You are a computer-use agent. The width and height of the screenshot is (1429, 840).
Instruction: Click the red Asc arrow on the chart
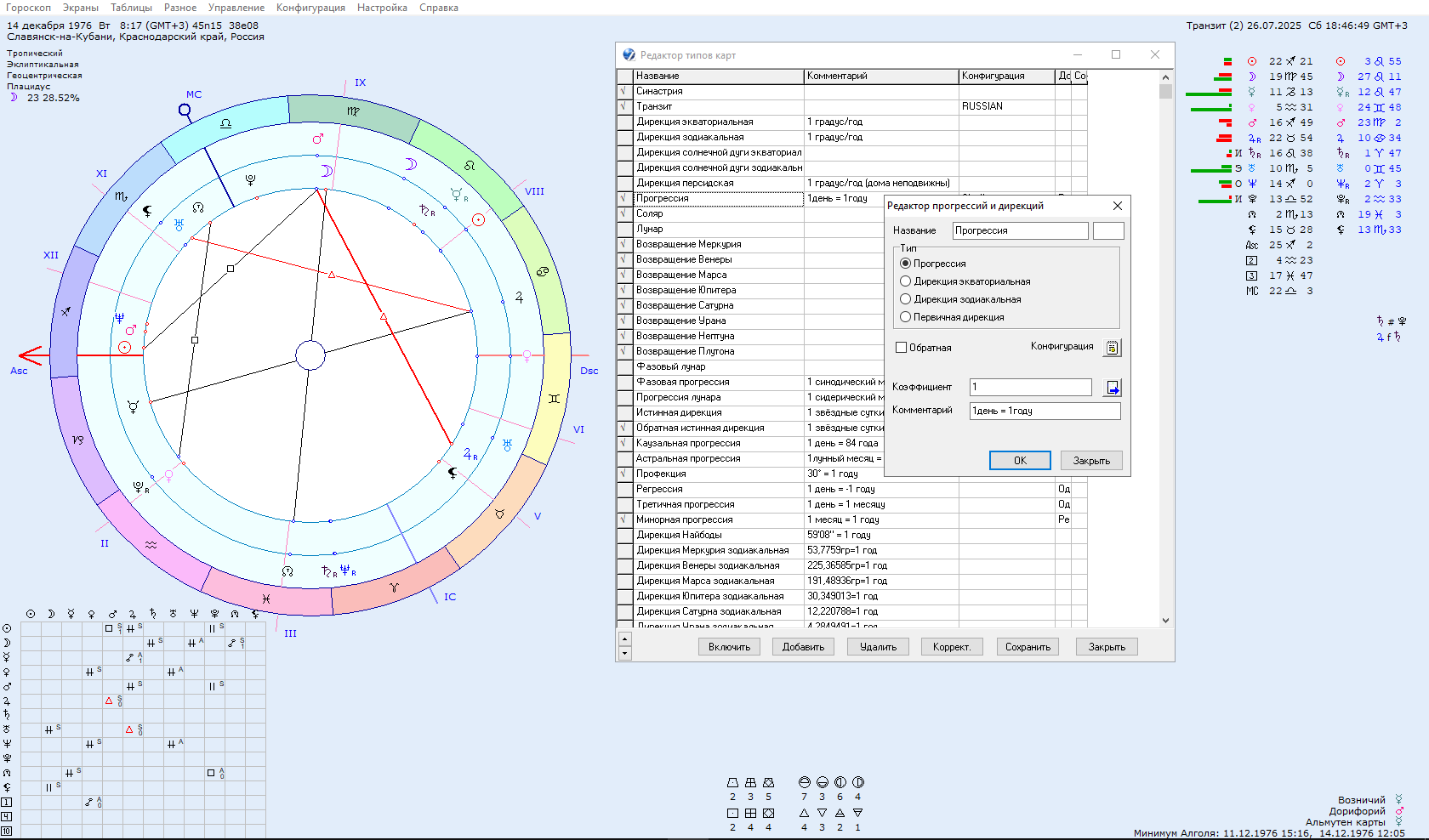coord(31,355)
